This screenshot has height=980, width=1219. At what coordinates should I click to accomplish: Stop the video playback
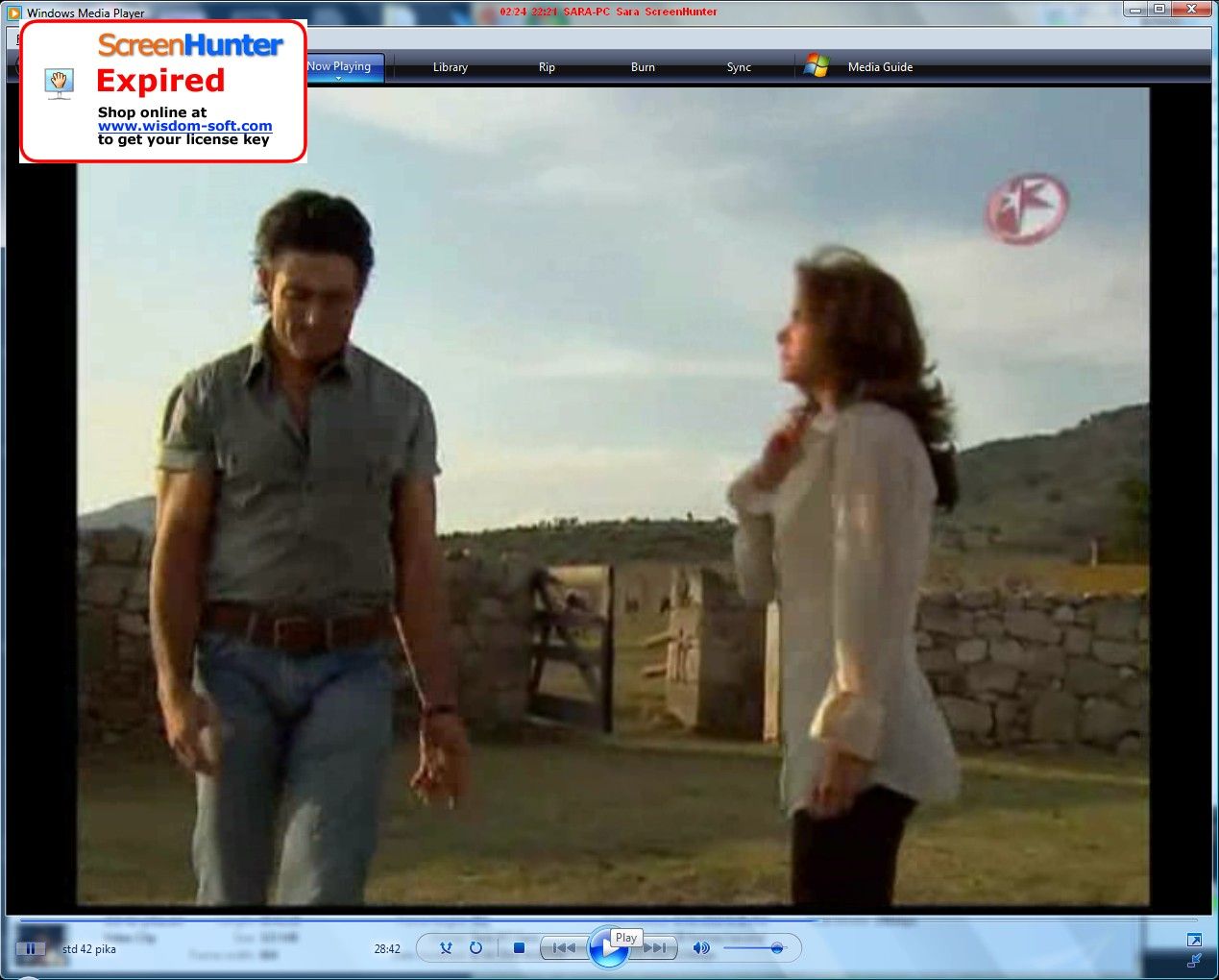click(x=519, y=948)
